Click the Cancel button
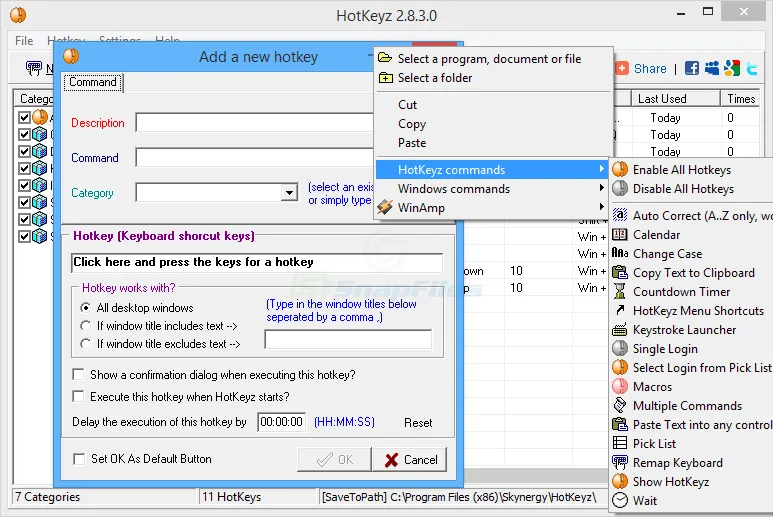 point(410,459)
